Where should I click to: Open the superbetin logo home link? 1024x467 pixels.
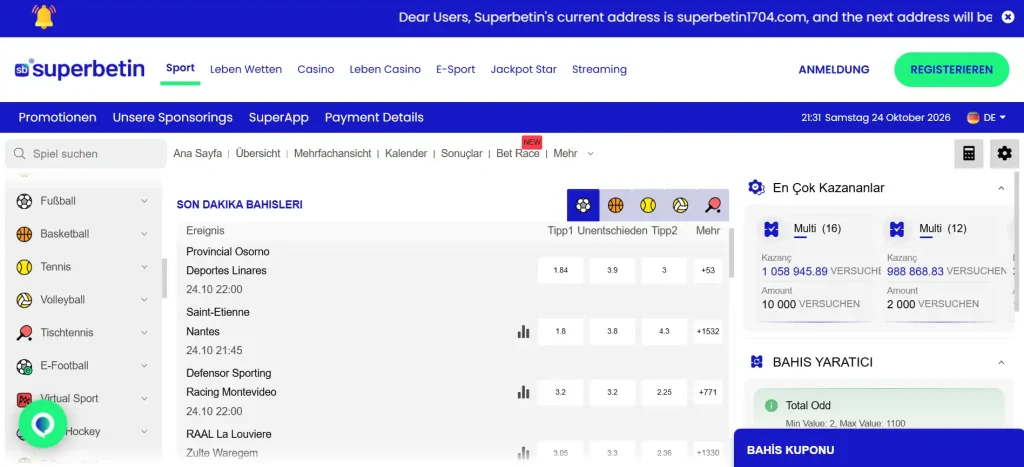(80, 69)
